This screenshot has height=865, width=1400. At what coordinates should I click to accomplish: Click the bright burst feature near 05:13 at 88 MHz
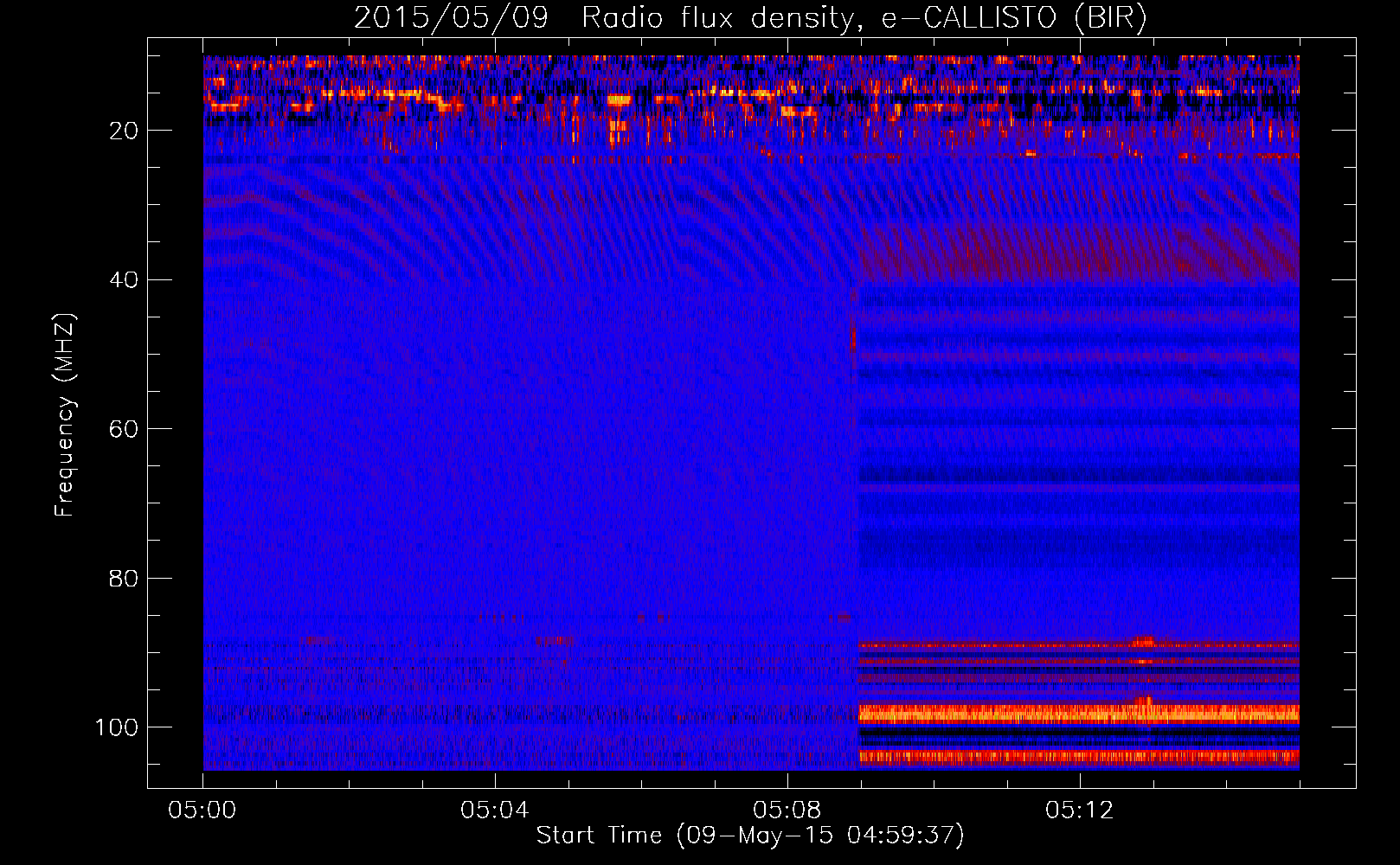(1144, 641)
